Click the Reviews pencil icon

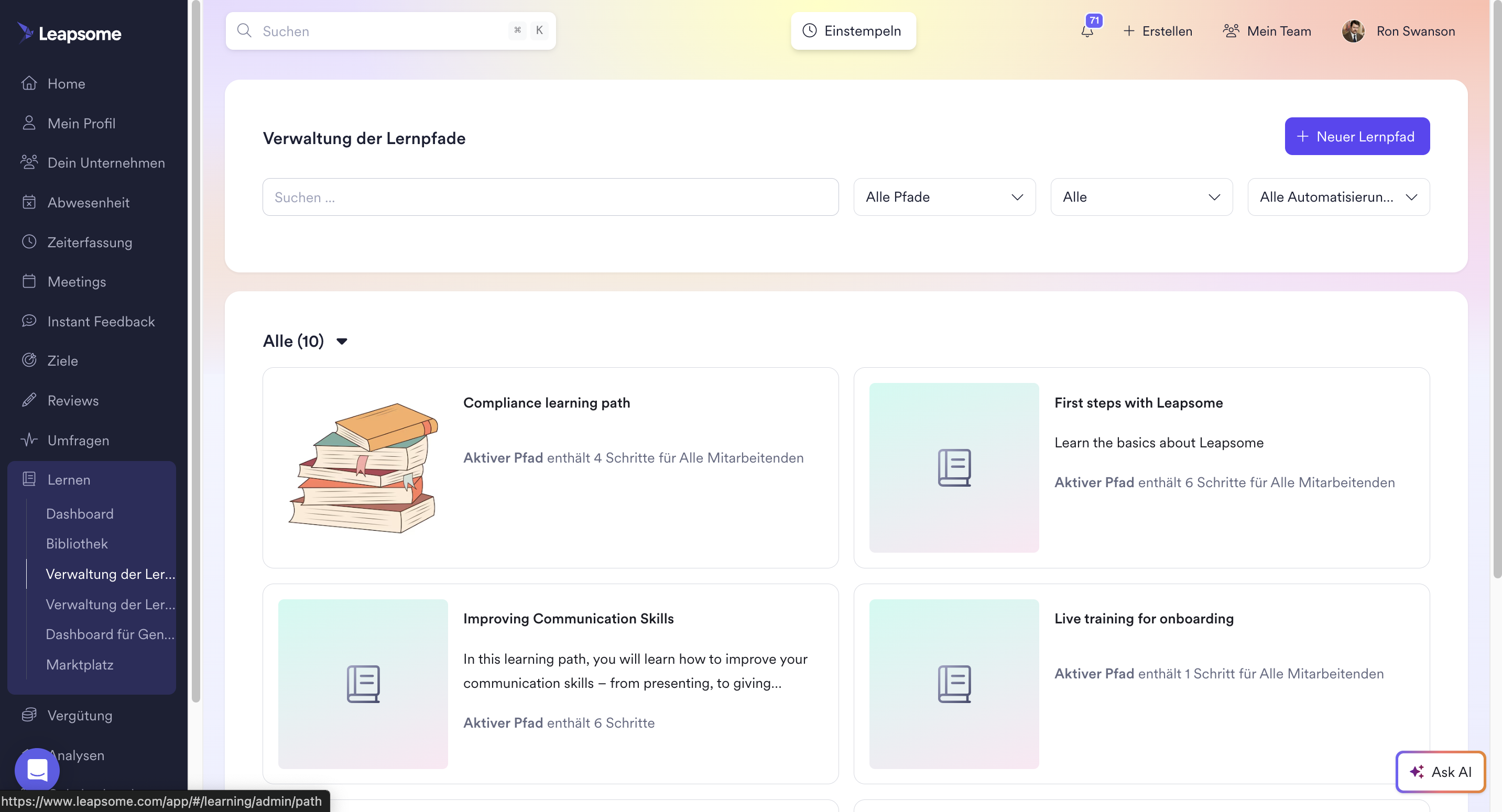pyautogui.click(x=29, y=400)
